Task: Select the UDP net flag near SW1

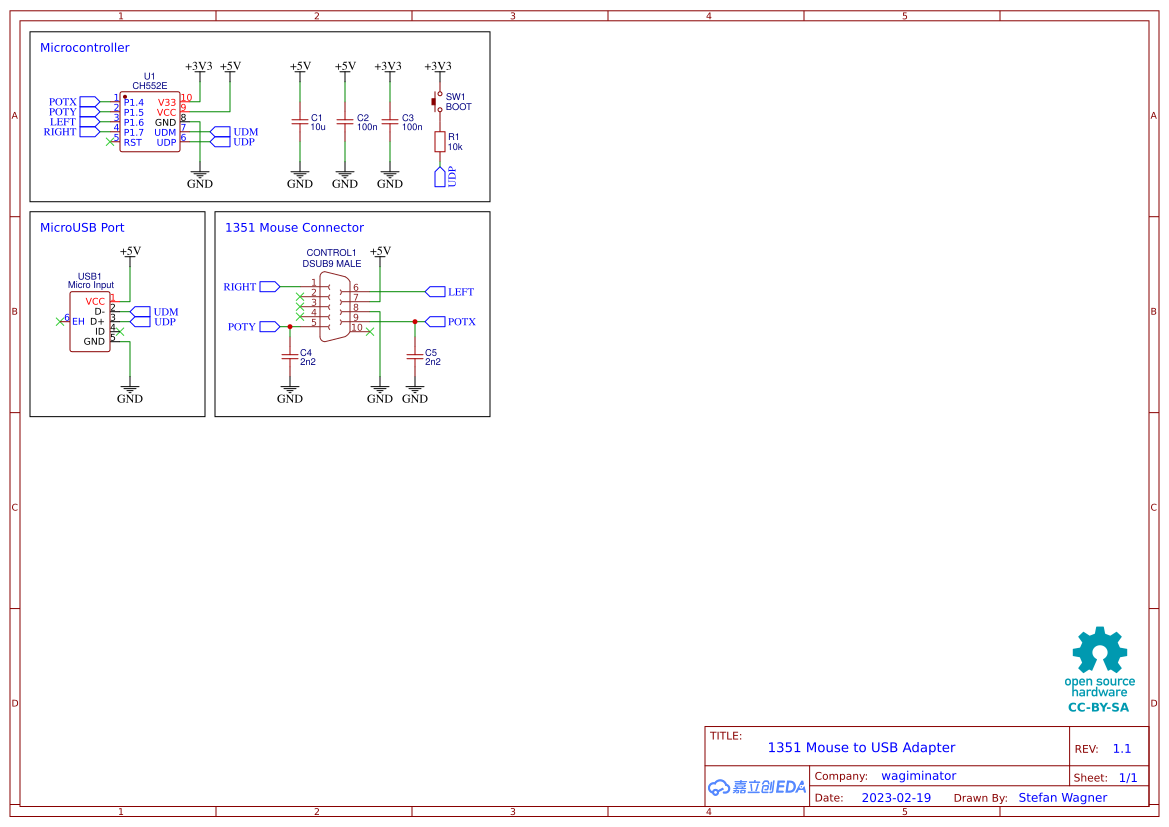Action: (440, 177)
